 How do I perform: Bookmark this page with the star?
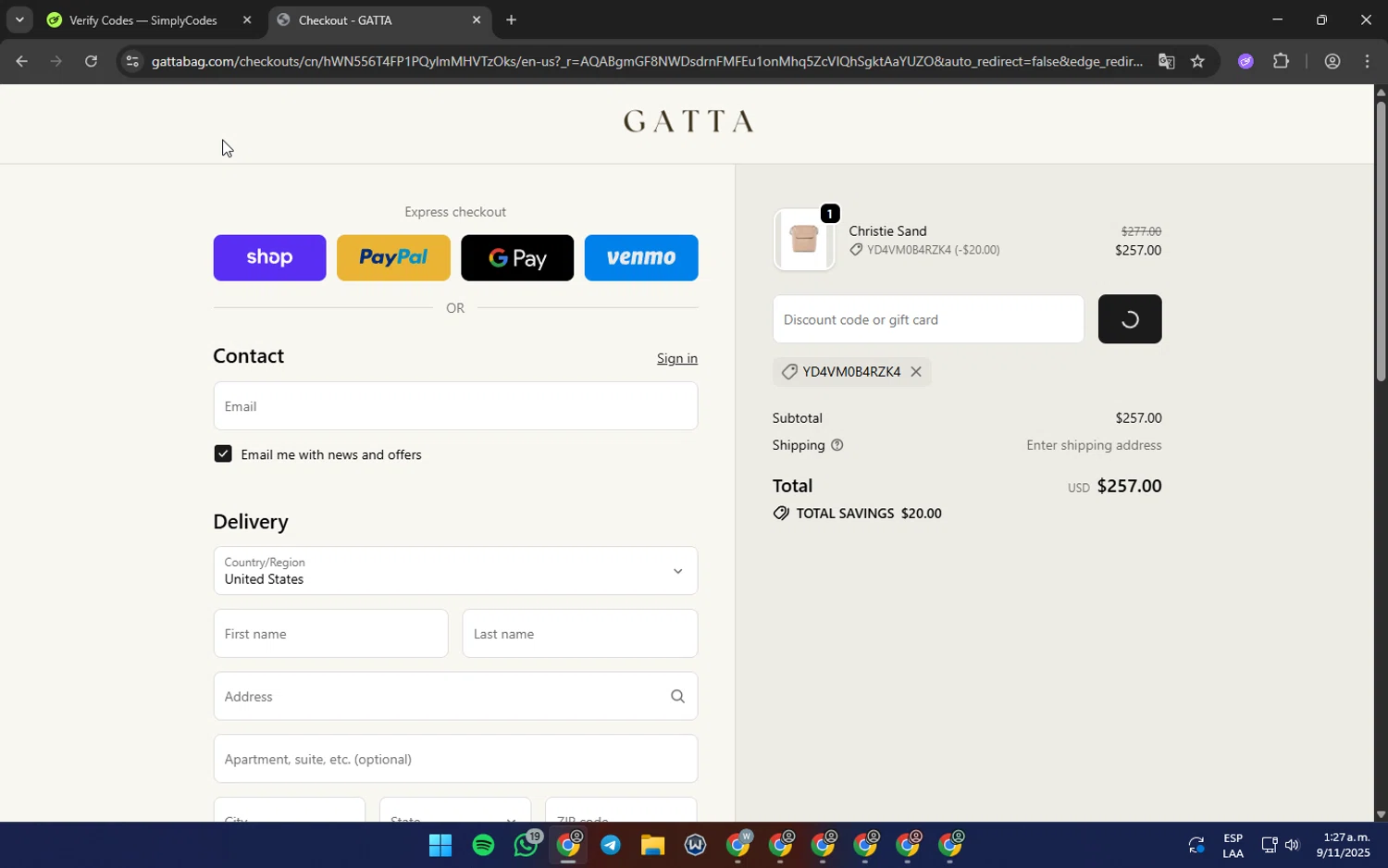coord(1197,62)
